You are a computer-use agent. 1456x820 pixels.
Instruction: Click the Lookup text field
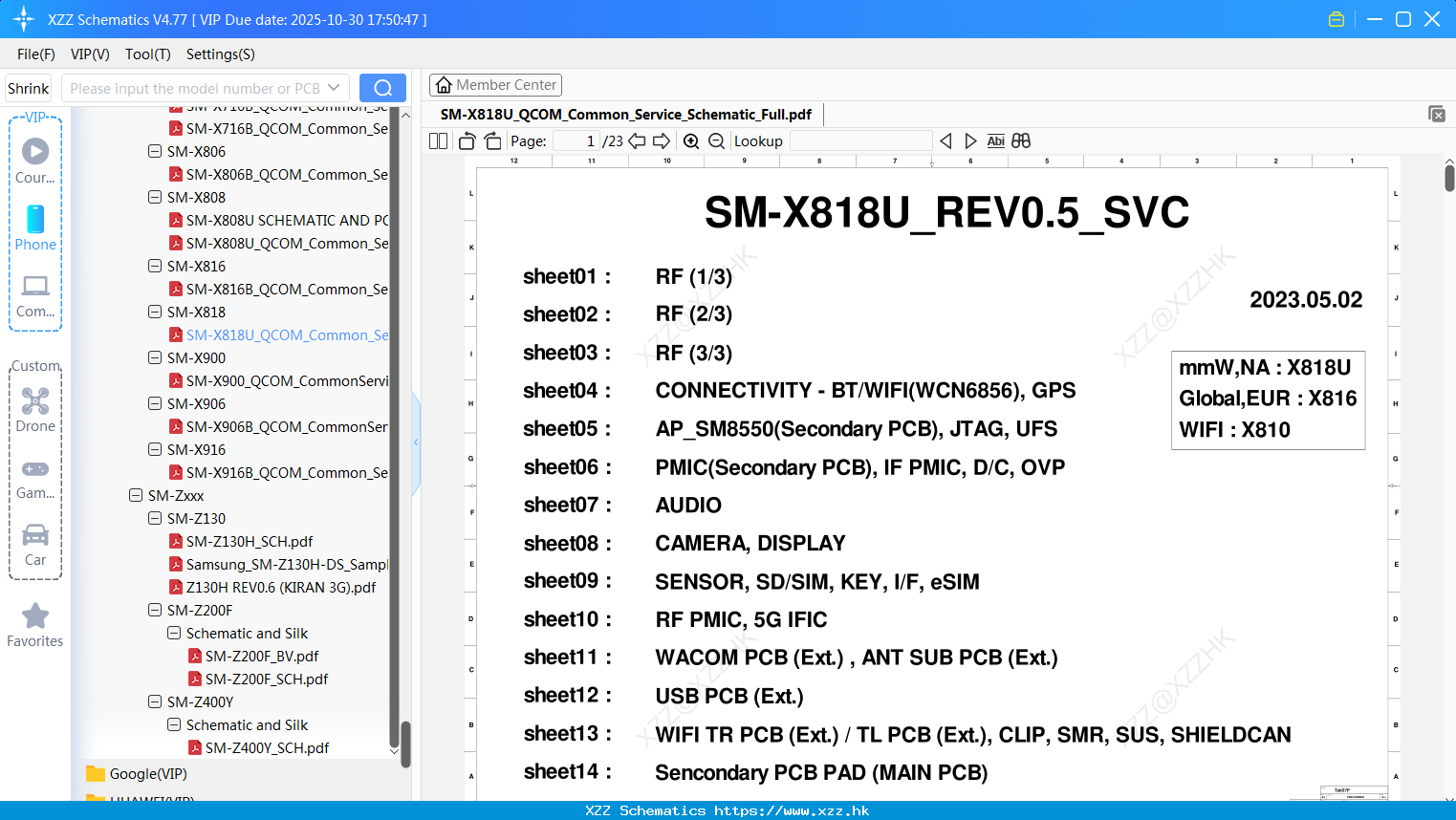point(861,141)
